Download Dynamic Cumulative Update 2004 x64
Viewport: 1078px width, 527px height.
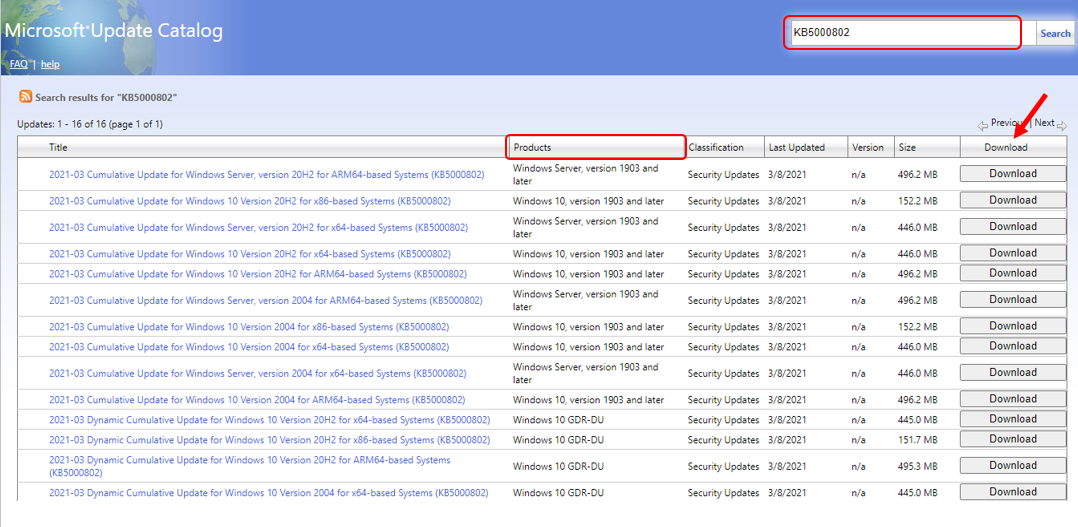click(x=1013, y=491)
